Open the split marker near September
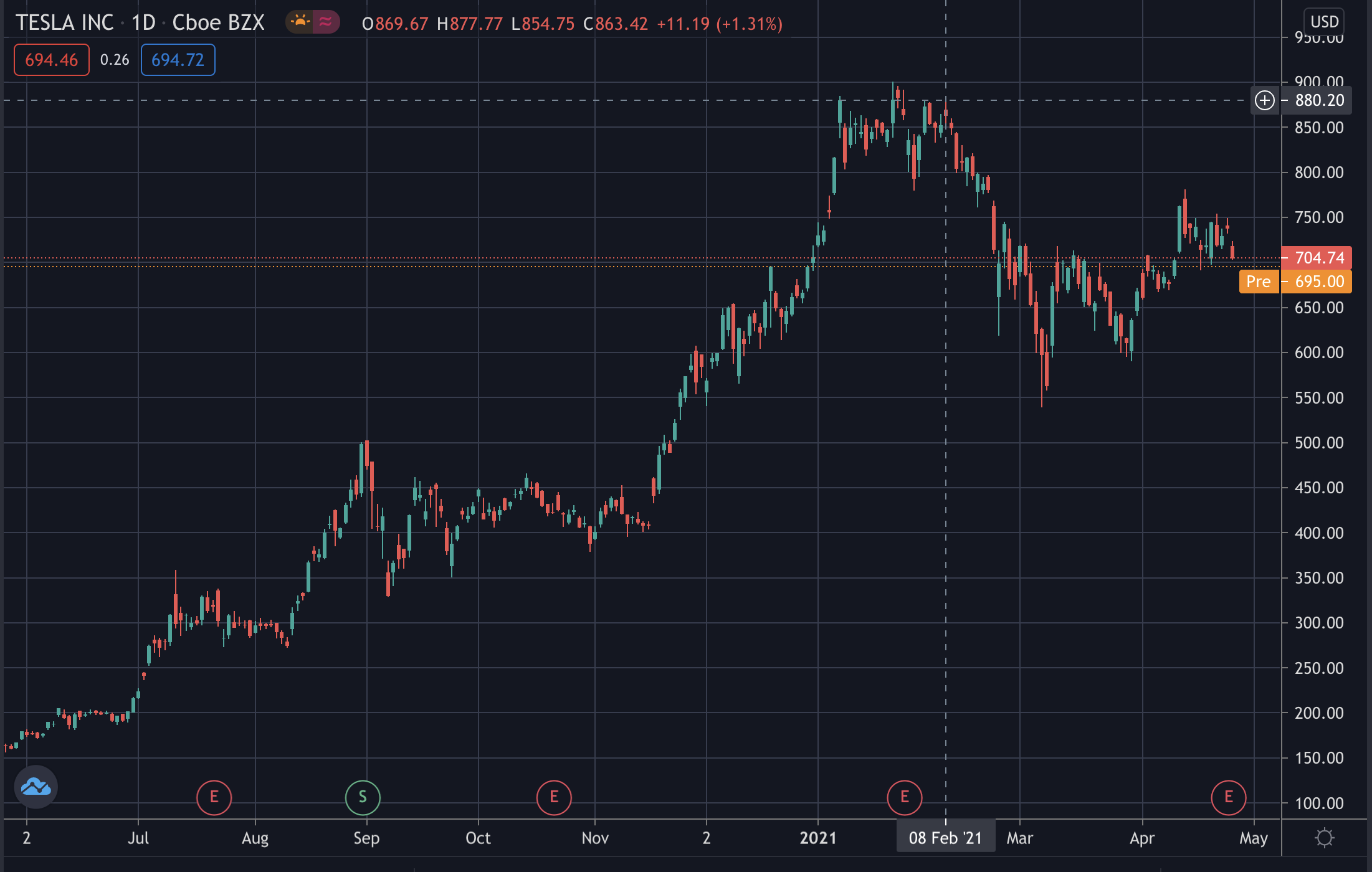 click(363, 797)
